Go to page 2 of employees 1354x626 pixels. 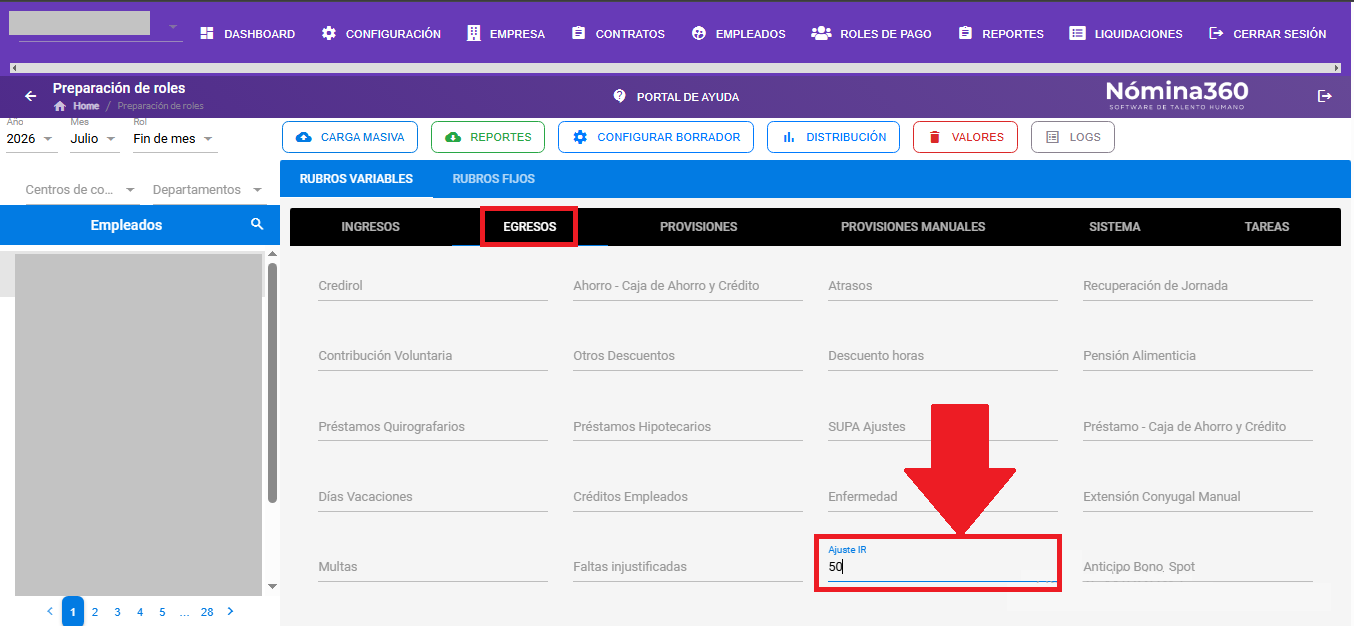[x=95, y=612]
